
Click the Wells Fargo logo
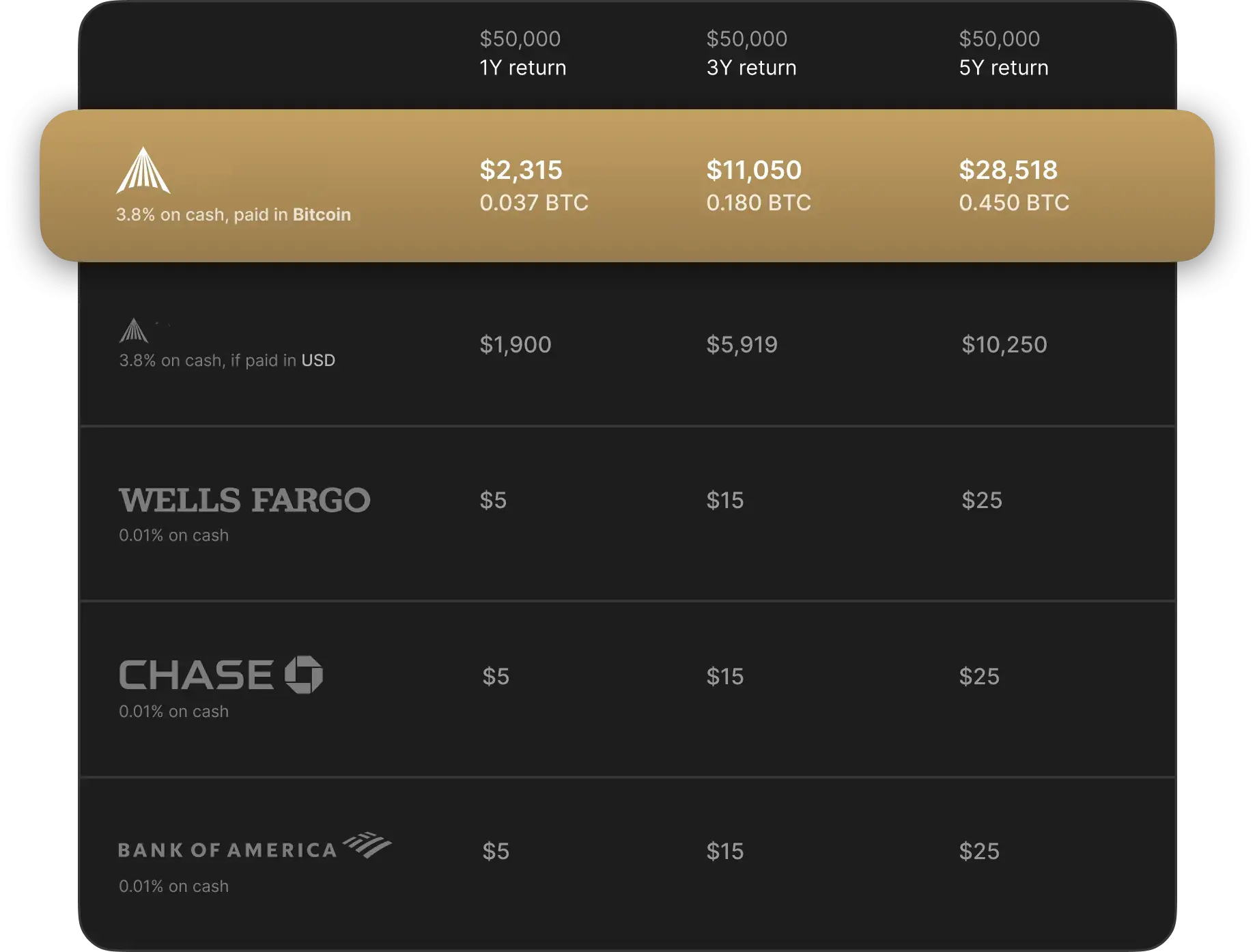244,500
